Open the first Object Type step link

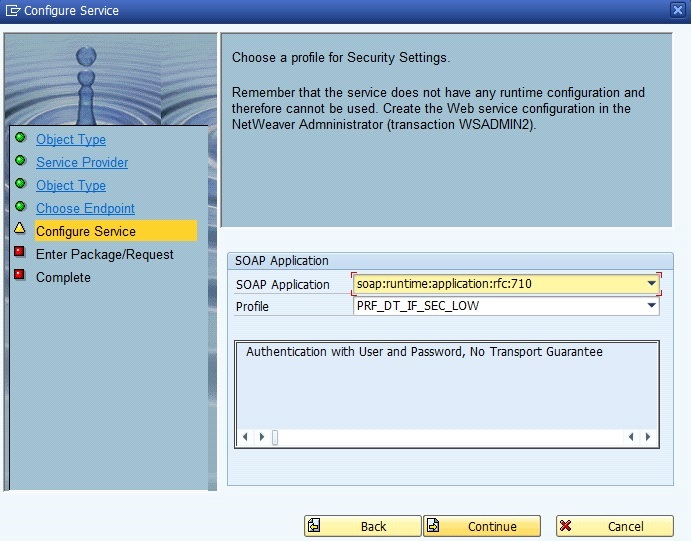tap(70, 140)
